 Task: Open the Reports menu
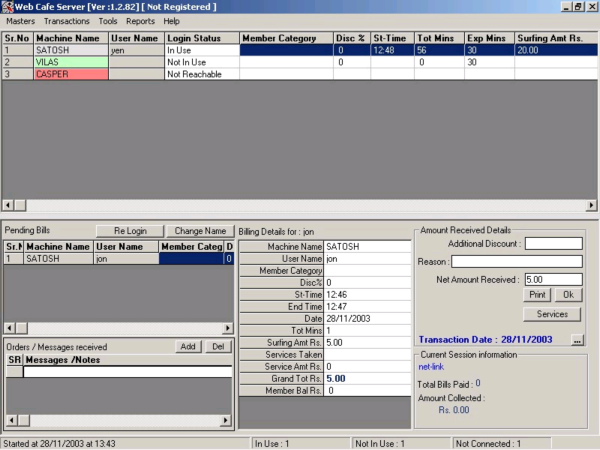point(141,21)
